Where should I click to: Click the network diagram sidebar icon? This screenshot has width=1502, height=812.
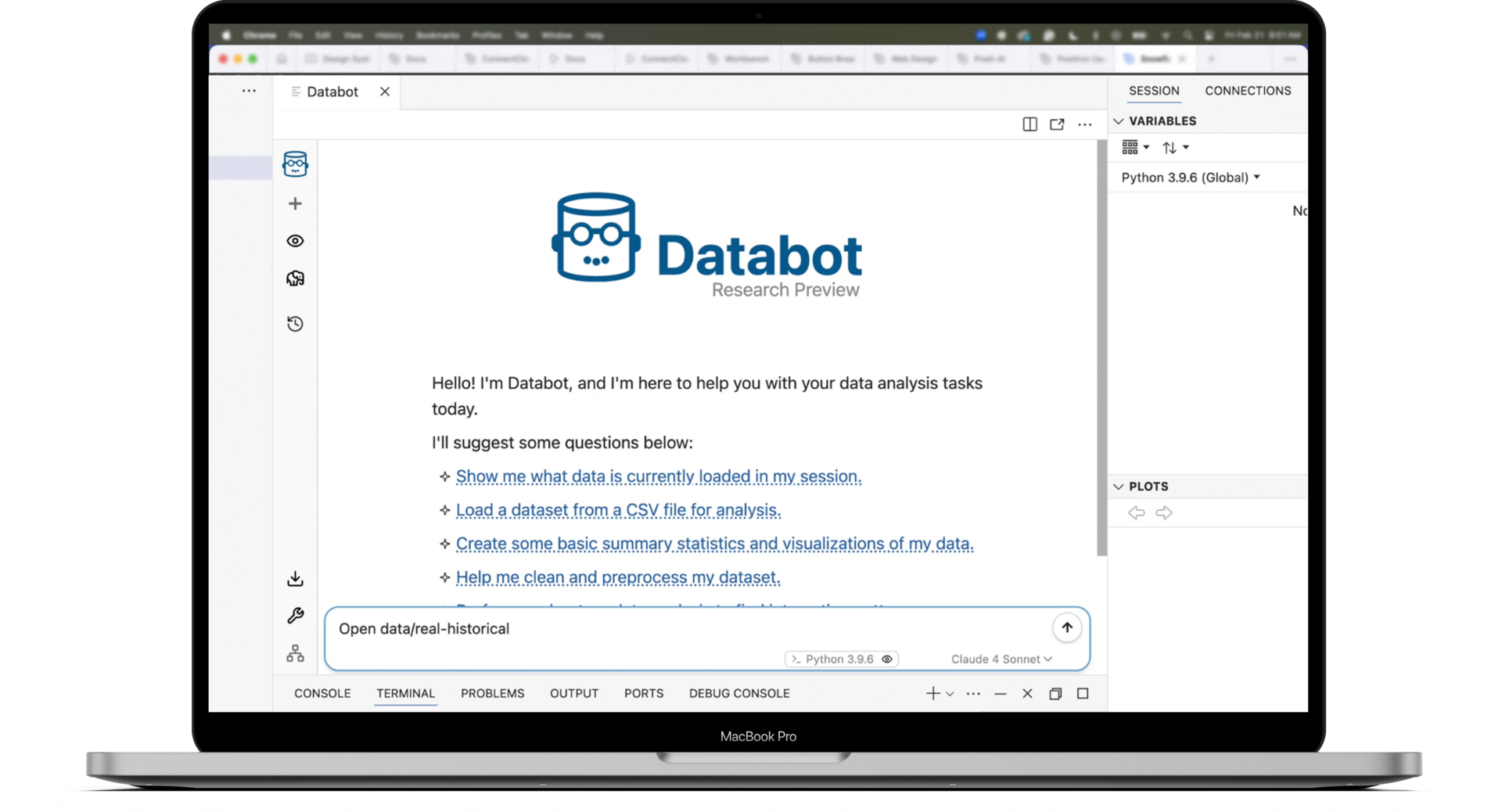tap(295, 653)
